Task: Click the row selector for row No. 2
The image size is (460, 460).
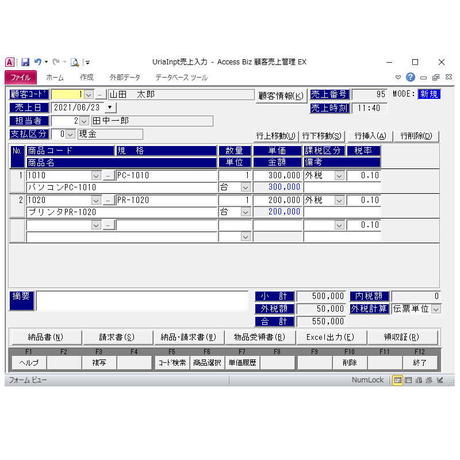Action: coord(18,206)
